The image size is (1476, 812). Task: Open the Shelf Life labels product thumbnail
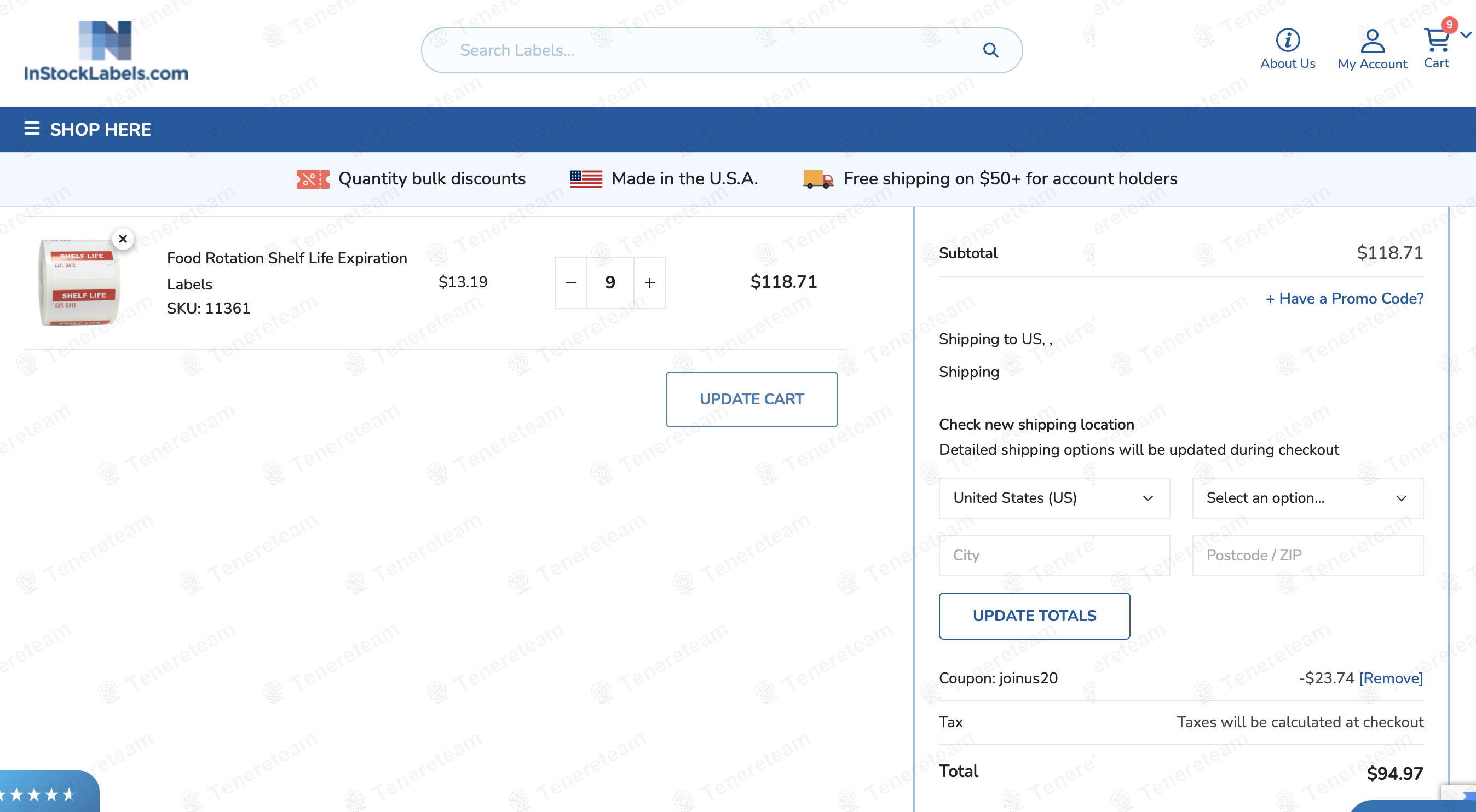79,282
